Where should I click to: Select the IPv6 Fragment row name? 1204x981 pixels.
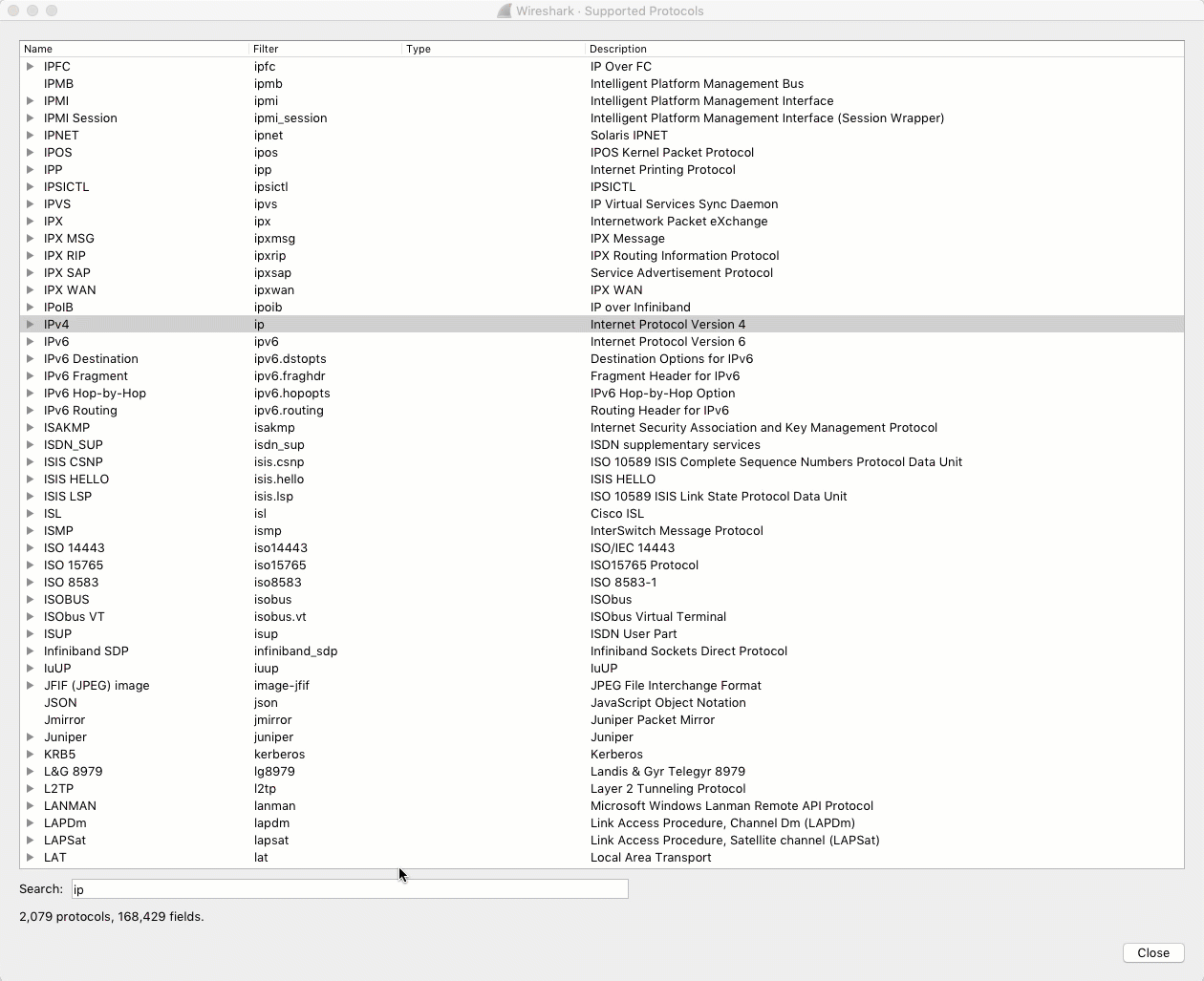tap(85, 375)
